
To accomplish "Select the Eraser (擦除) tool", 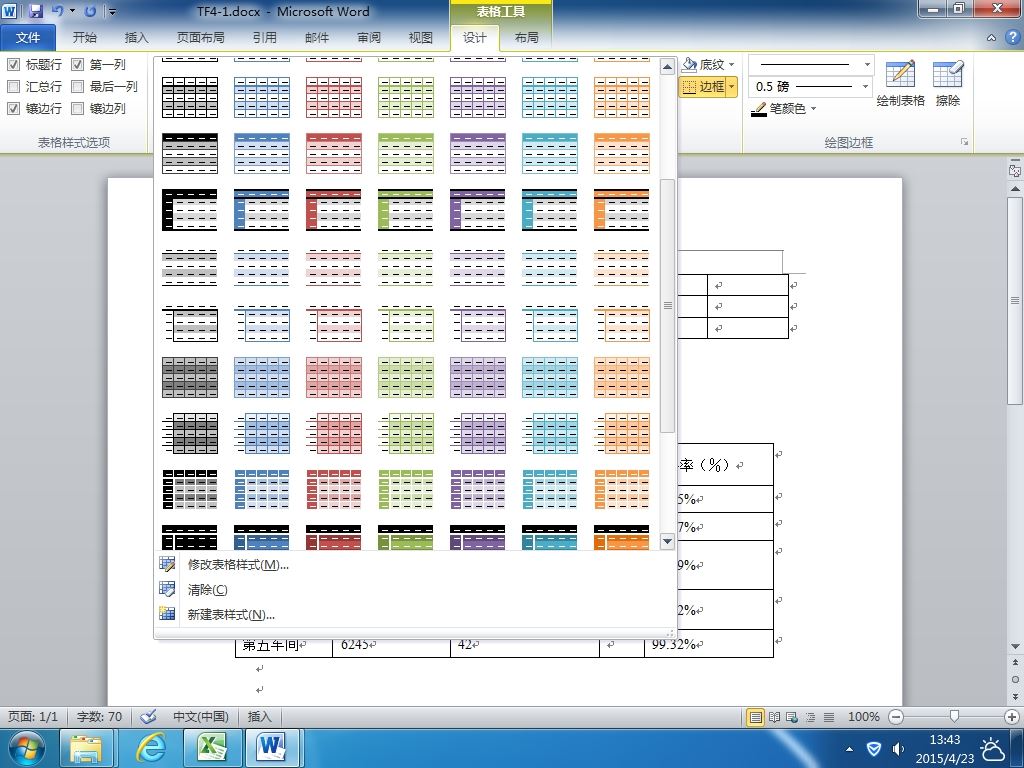I will pyautogui.click(x=948, y=83).
